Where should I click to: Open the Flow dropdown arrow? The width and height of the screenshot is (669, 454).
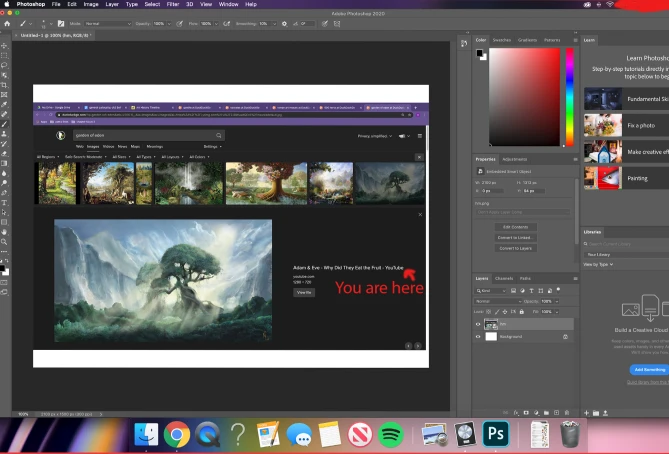[216, 24]
